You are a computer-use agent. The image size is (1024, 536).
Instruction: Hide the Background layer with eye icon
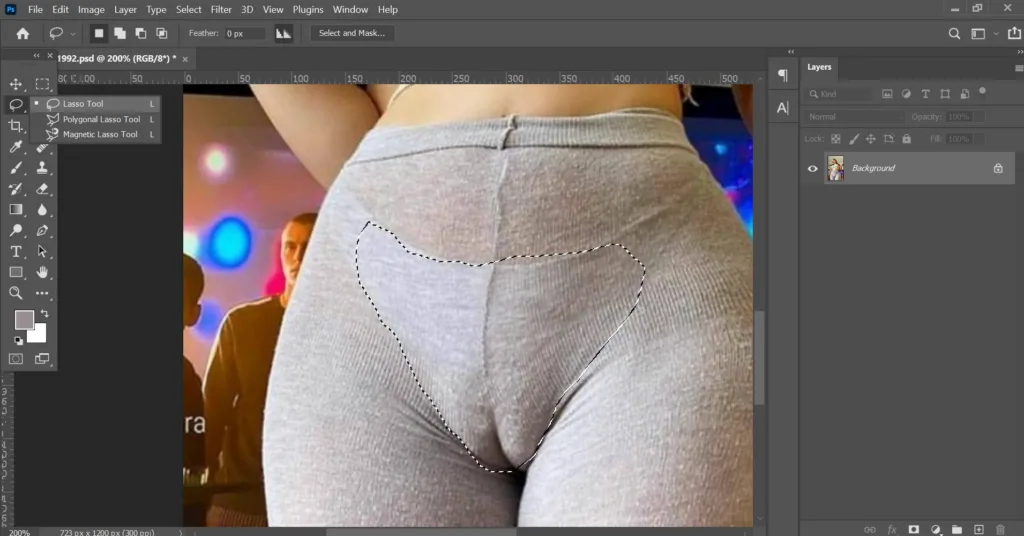[813, 169]
